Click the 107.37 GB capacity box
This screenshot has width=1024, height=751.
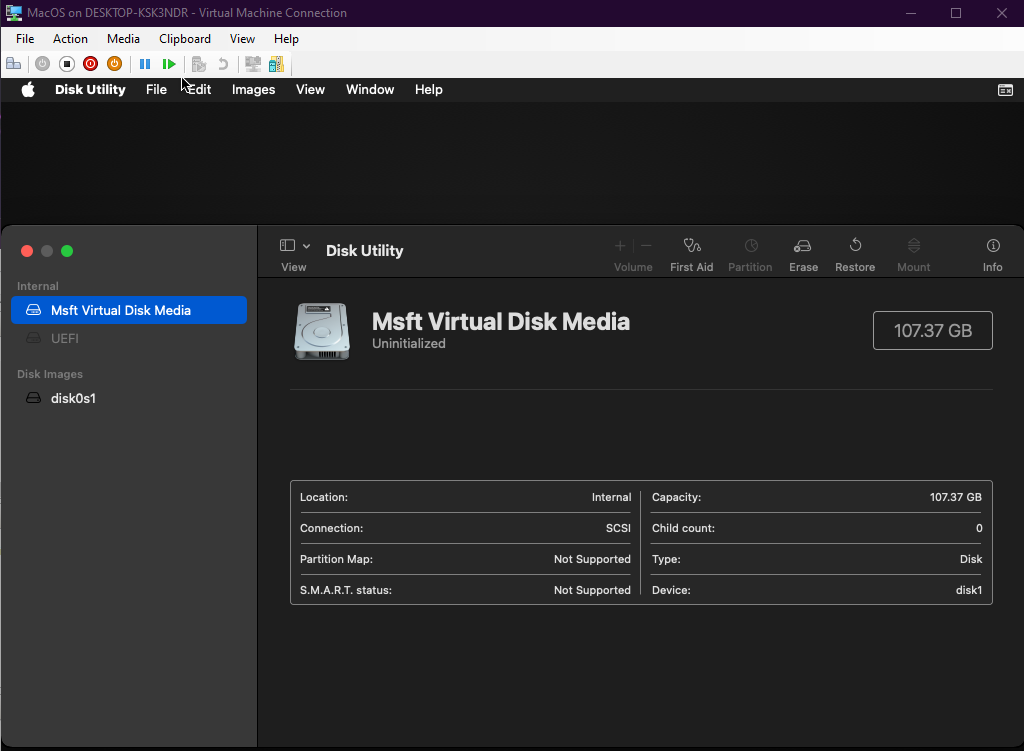pos(932,331)
